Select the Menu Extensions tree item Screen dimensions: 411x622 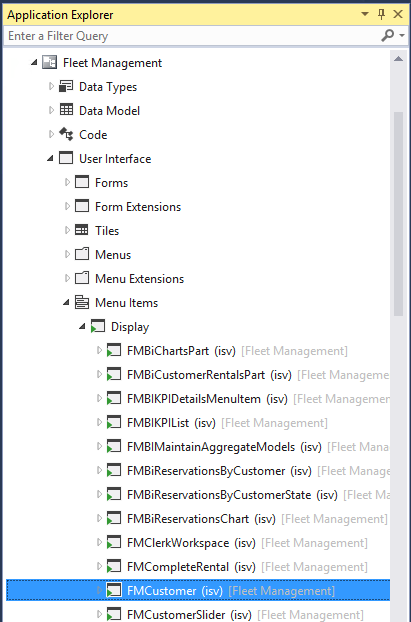point(140,278)
